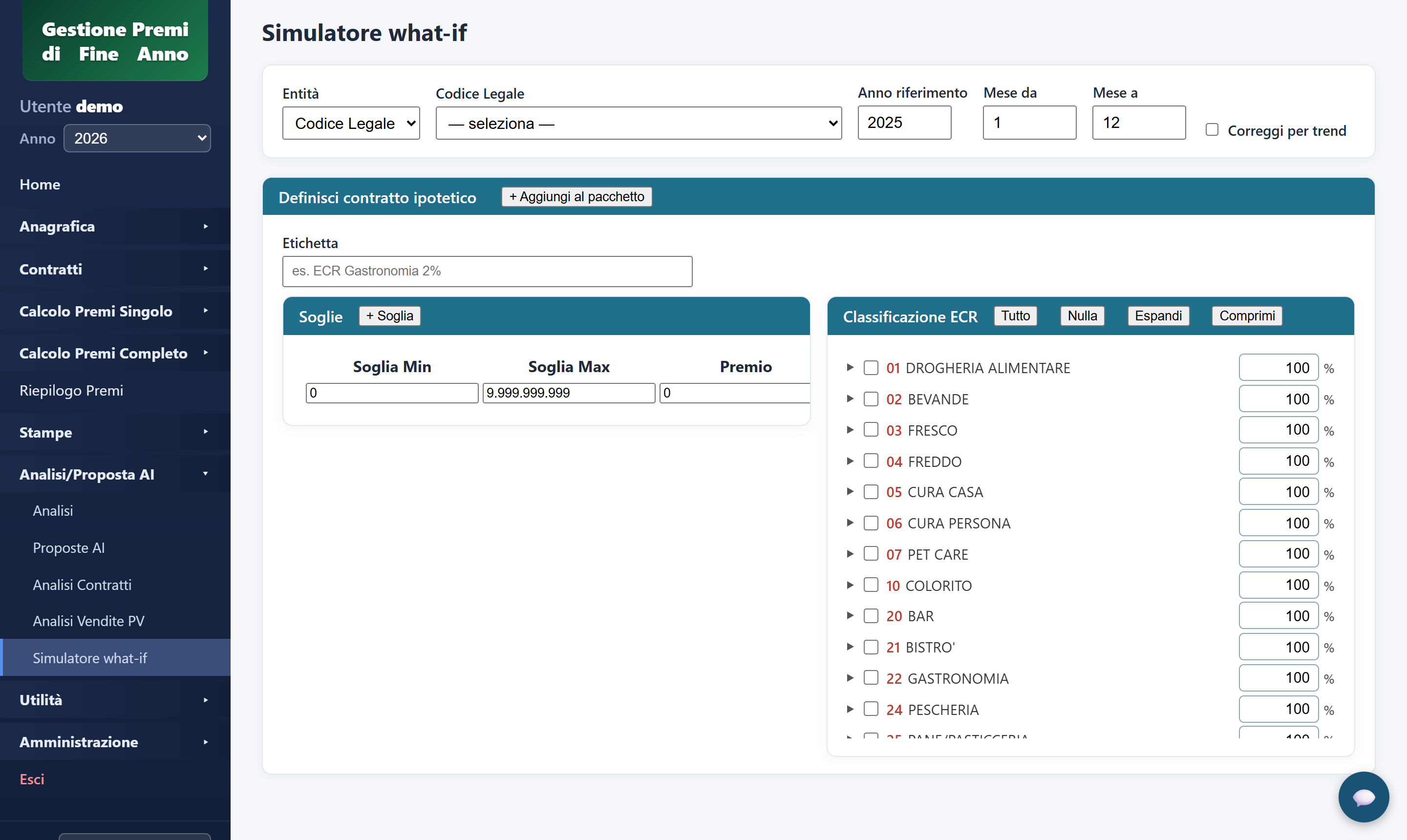Tick the 03 FRESCO checkbox
This screenshot has width=1407, height=840.
(x=871, y=430)
